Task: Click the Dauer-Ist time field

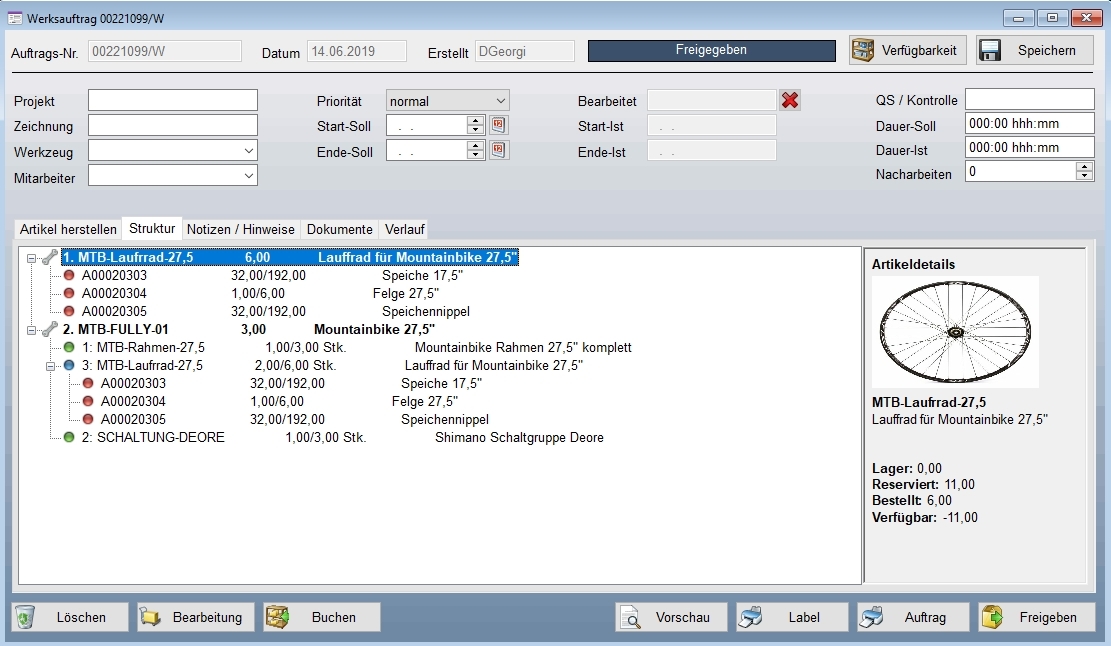Action: click(x=1030, y=147)
